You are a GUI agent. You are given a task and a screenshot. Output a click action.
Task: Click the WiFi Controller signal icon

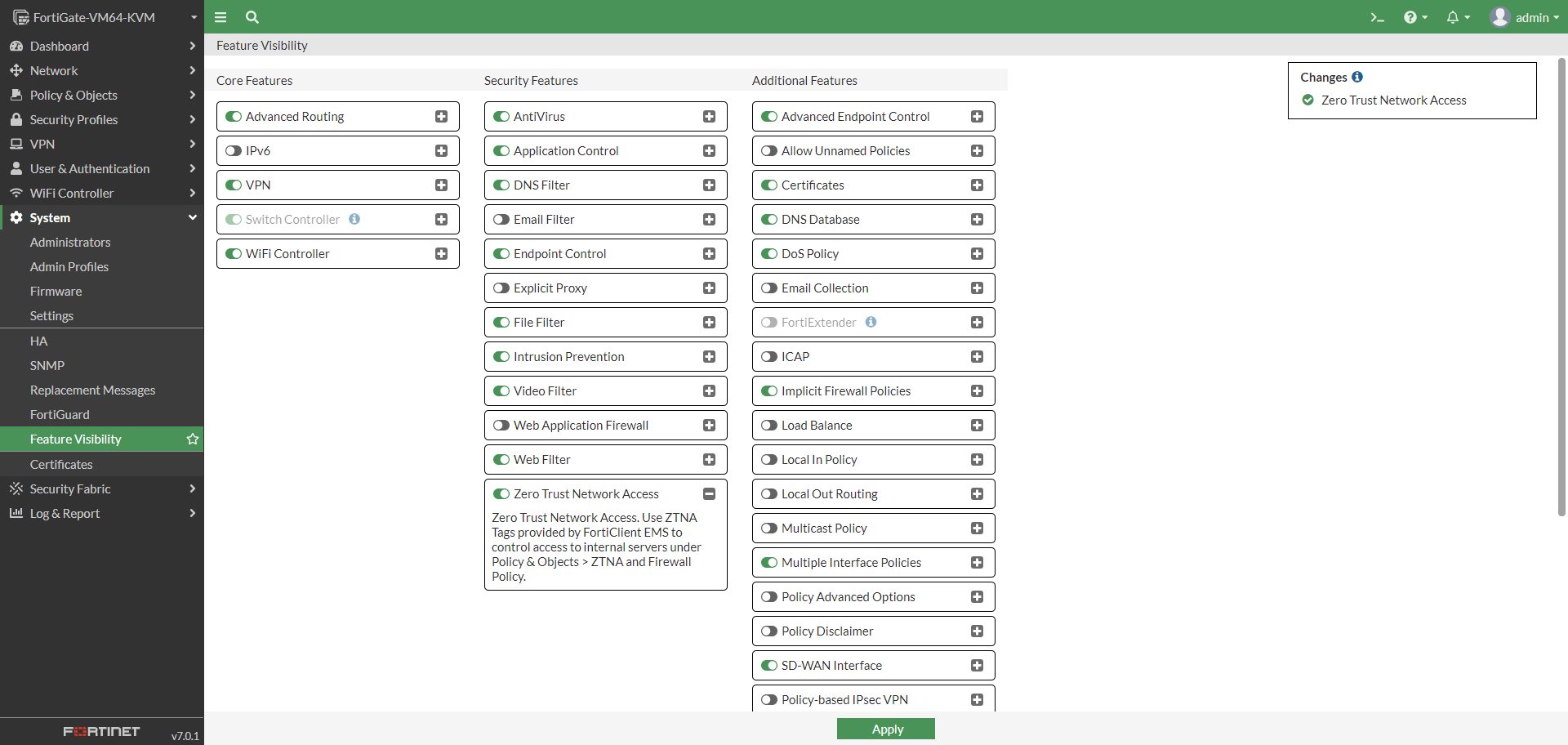16,193
